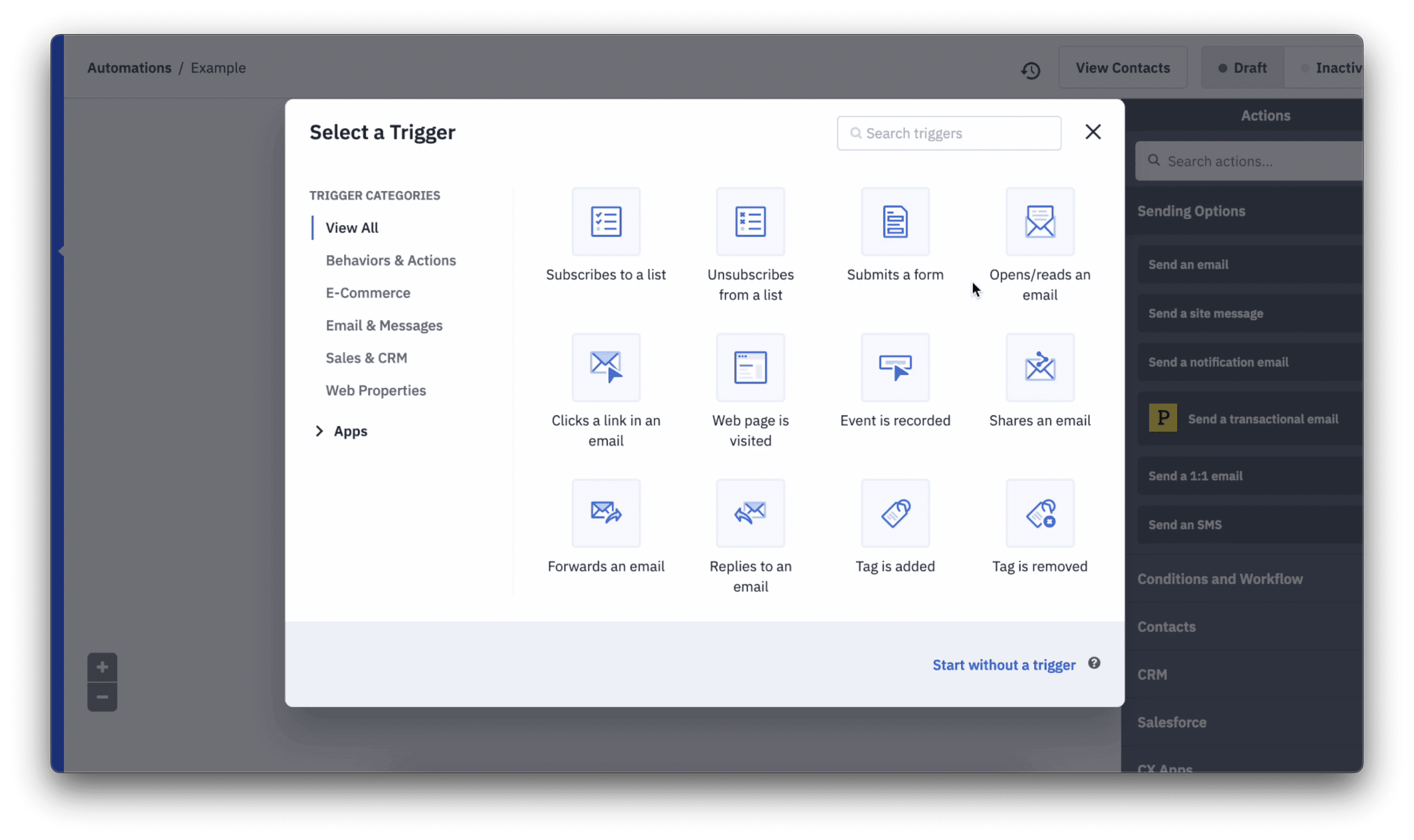Screen dimensions: 1414x840
Task: Click the 'Opens/reads an email' trigger icon
Action: [1039, 220]
